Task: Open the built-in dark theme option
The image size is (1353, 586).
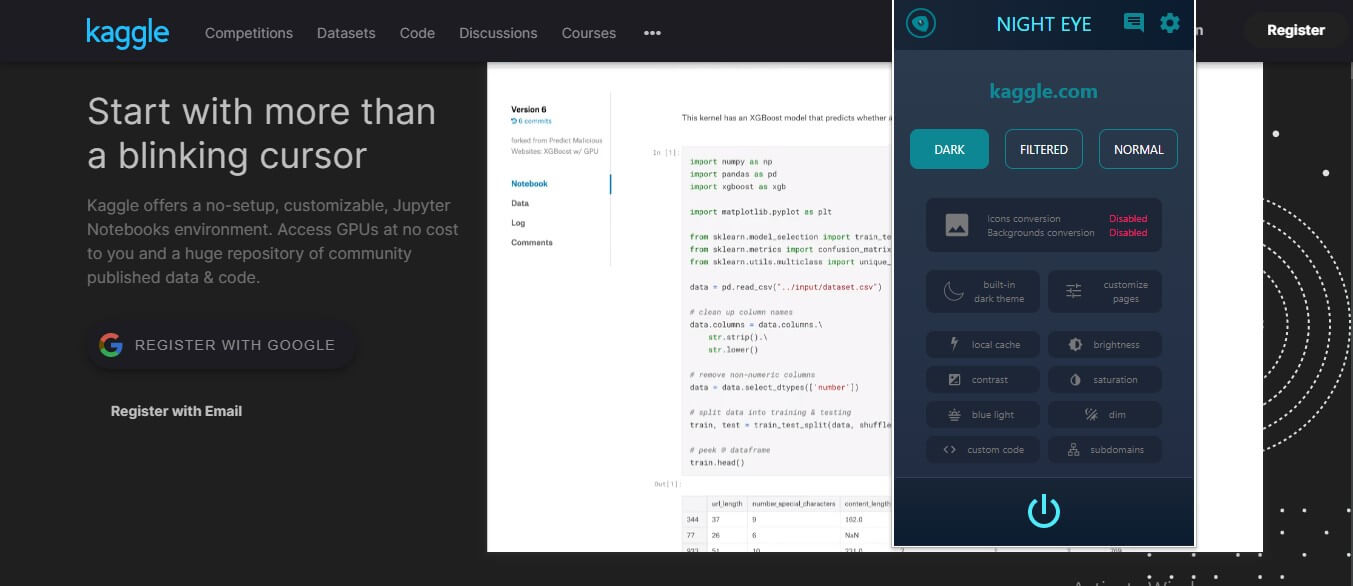Action: click(x=983, y=292)
